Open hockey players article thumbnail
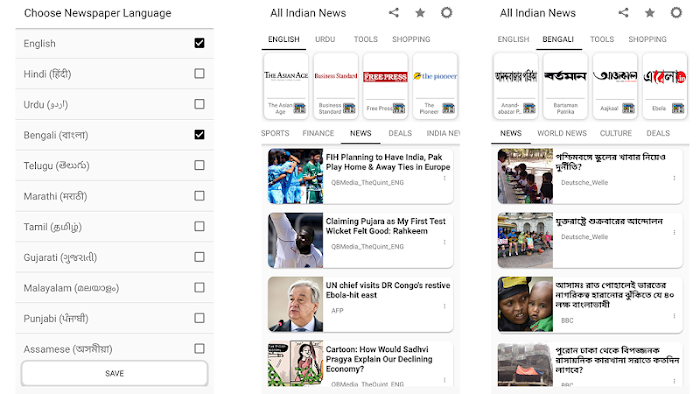 coord(295,176)
